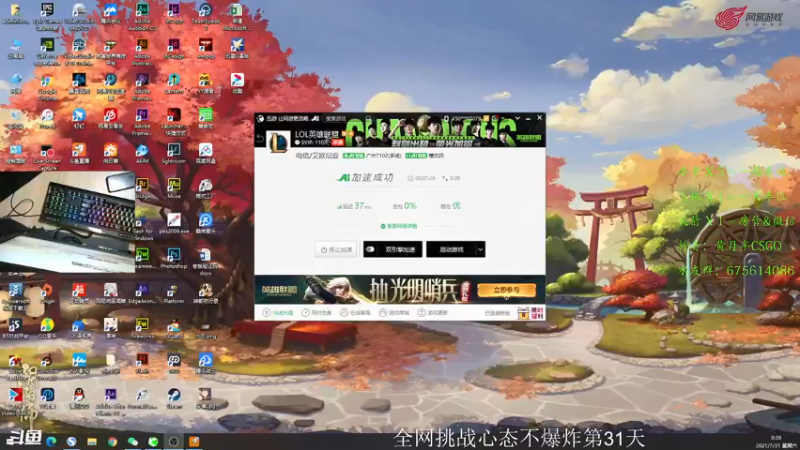Open the first bottom tab with green label
Image resolution: width=800 pixels, height=450 pixels.
[x=278, y=313]
